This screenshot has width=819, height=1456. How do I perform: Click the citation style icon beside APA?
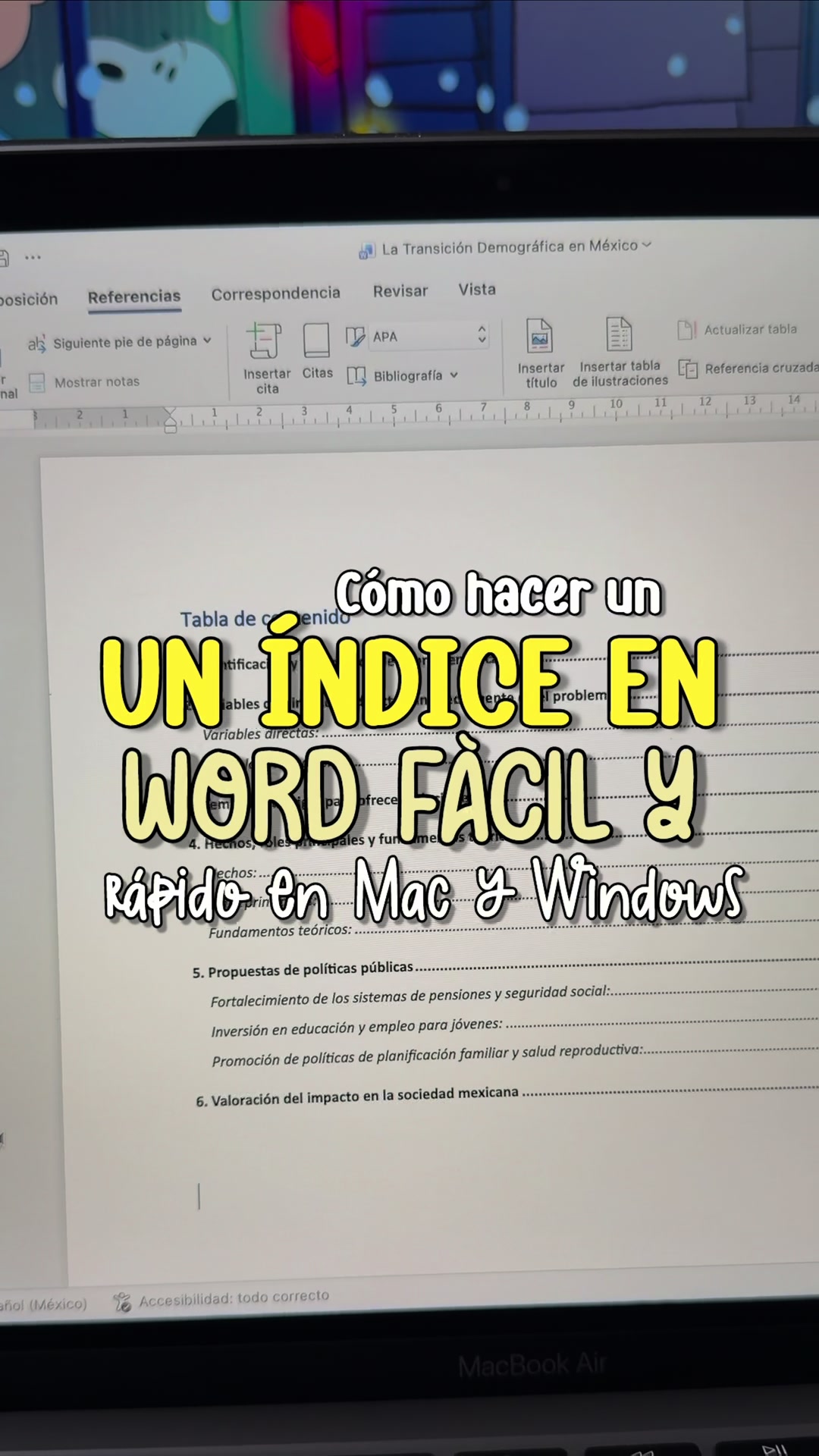click(355, 336)
